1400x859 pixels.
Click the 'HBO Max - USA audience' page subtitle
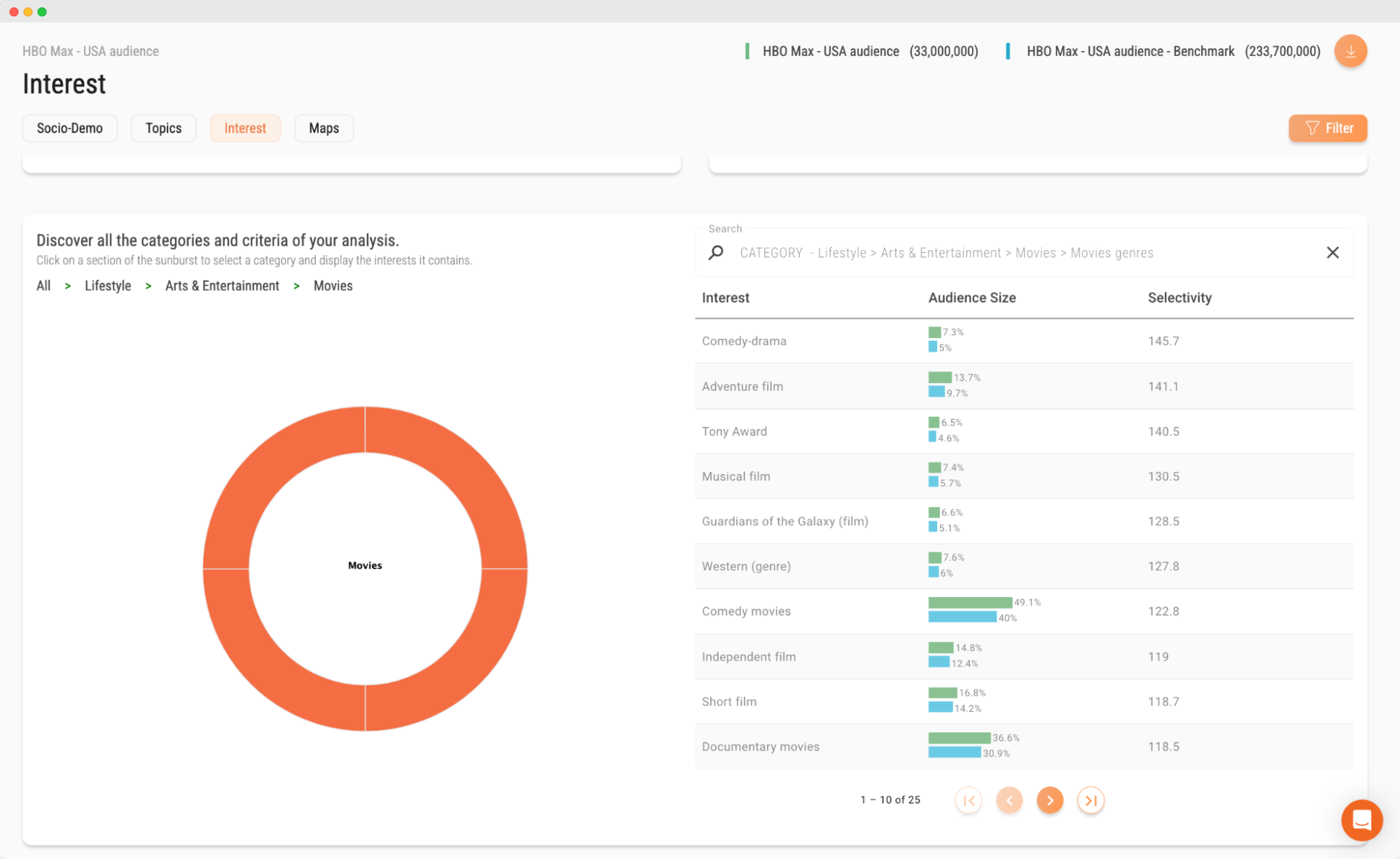[90, 51]
